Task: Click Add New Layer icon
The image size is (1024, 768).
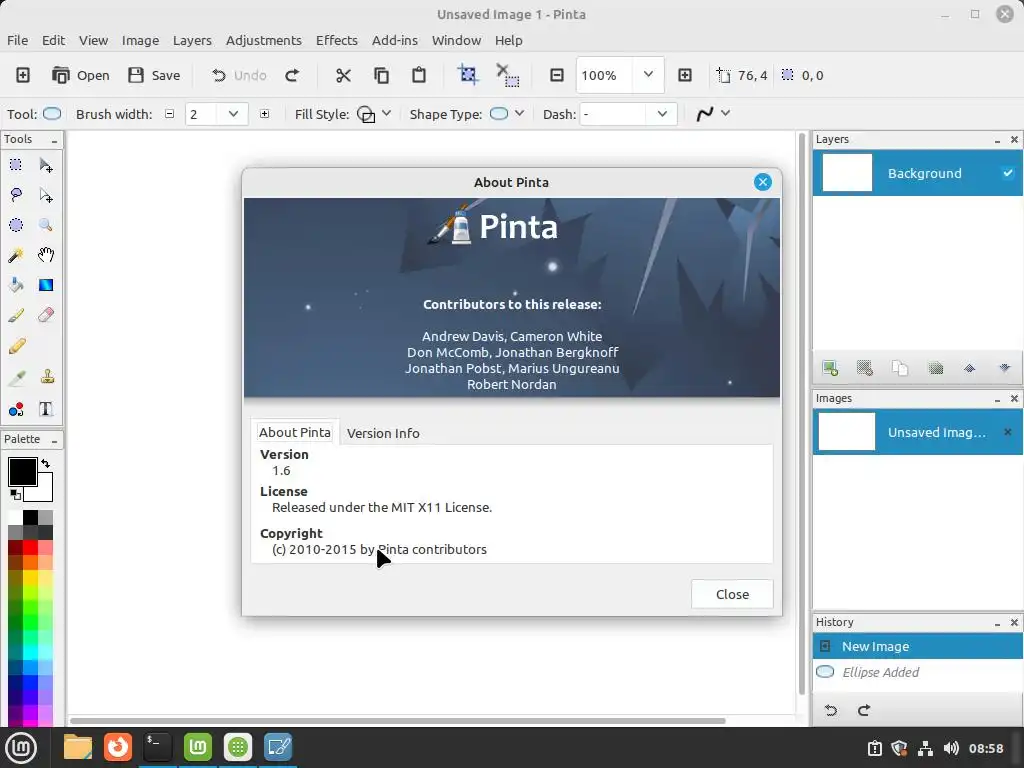Action: pos(830,368)
